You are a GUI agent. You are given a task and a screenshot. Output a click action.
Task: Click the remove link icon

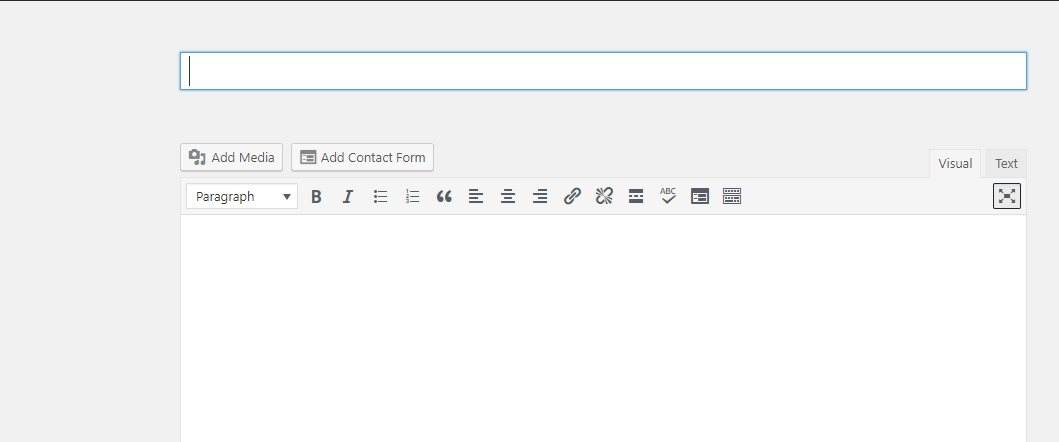tap(604, 197)
